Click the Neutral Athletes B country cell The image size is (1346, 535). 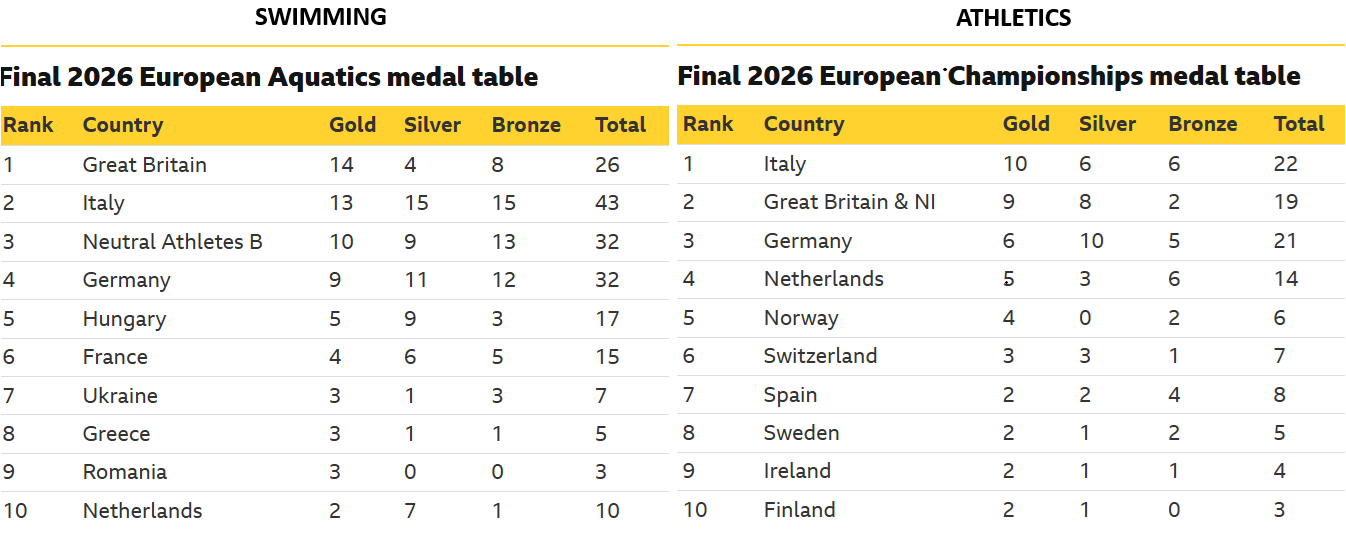(173, 242)
